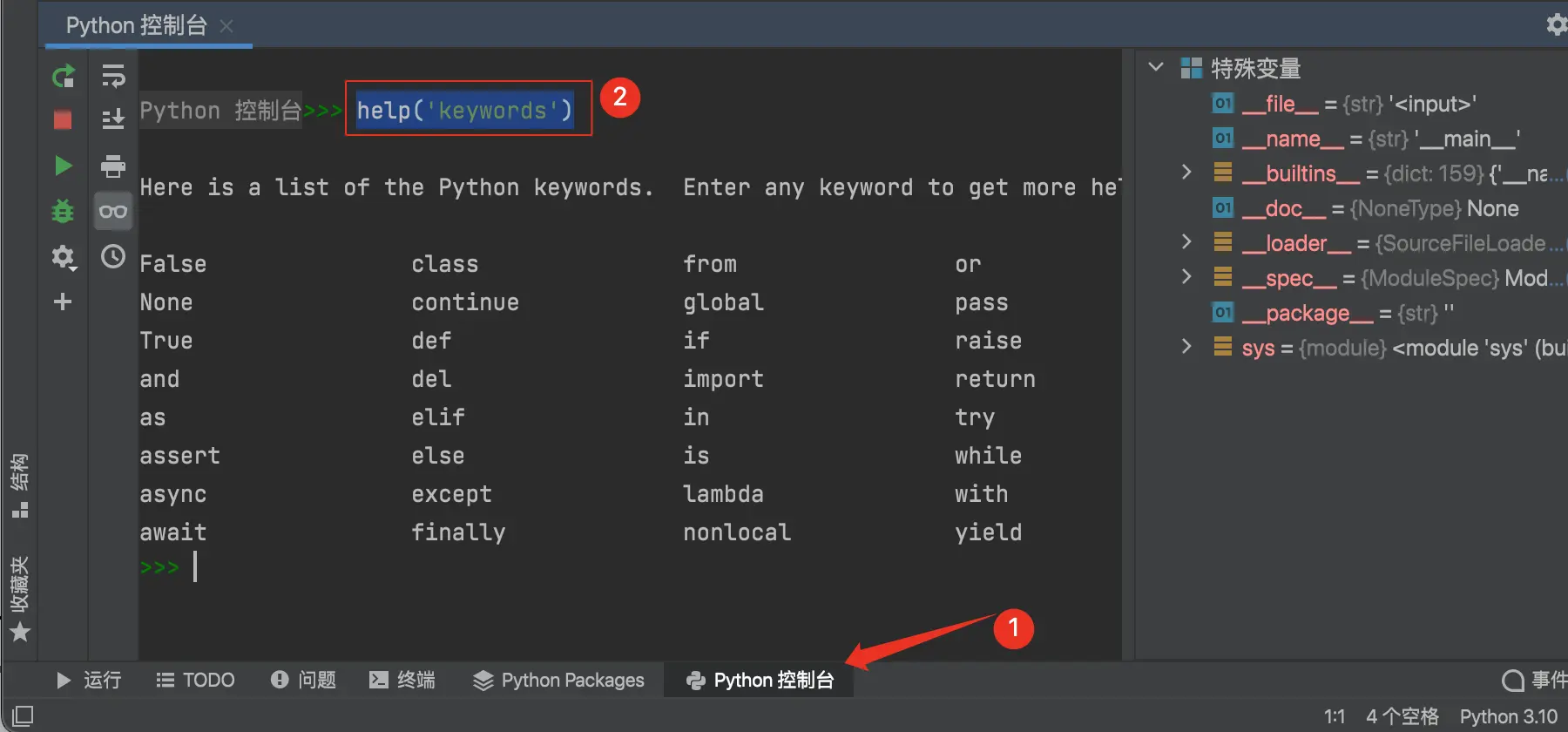Click the keyword 'assert' in output

point(180,456)
